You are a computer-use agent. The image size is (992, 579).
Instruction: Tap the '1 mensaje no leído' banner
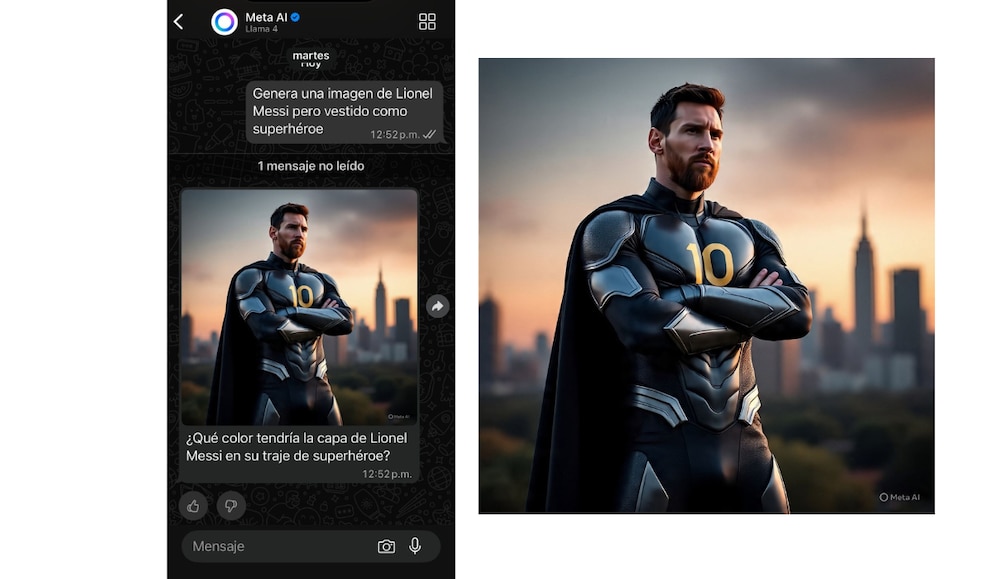[x=311, y=166]
